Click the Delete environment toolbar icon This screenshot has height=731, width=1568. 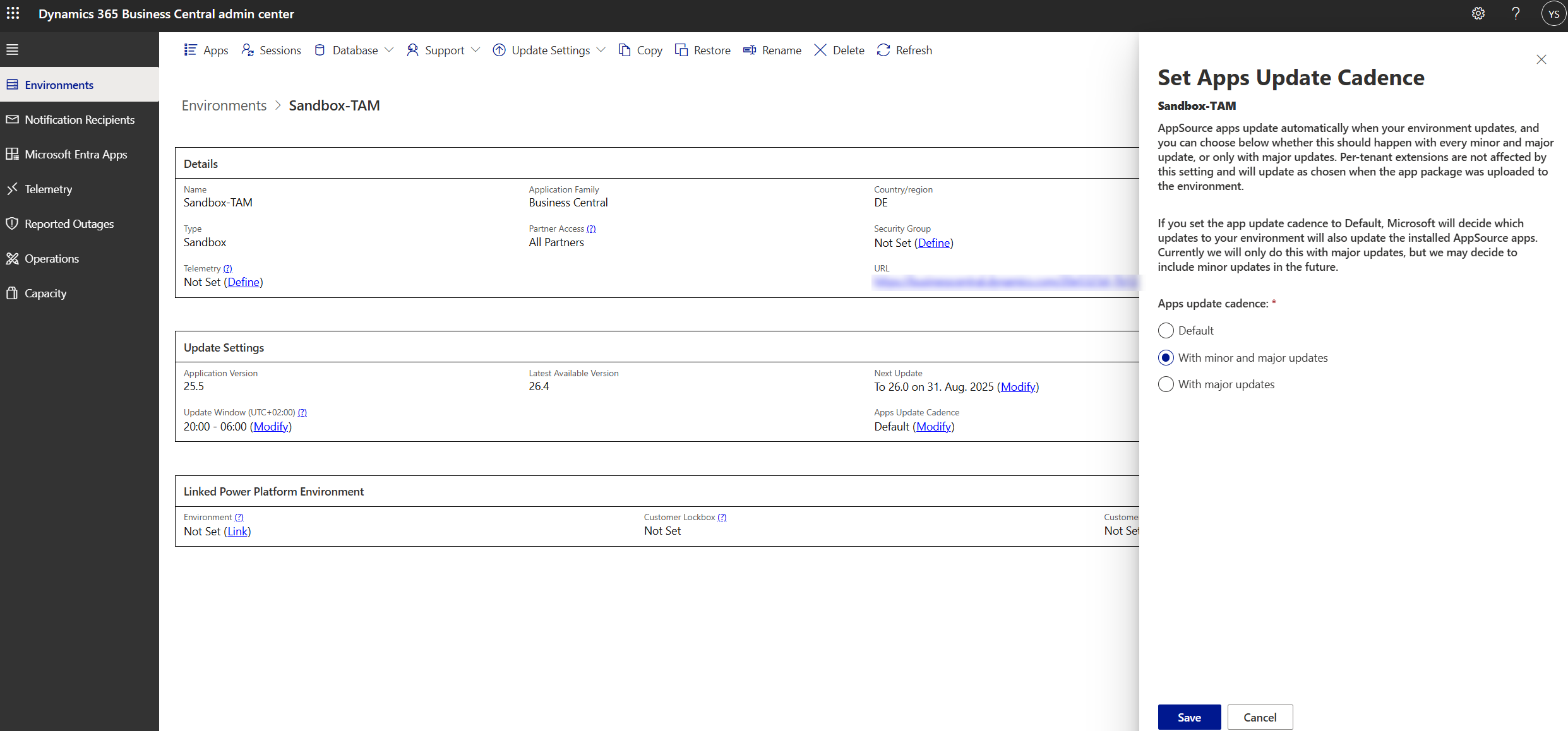820,51
